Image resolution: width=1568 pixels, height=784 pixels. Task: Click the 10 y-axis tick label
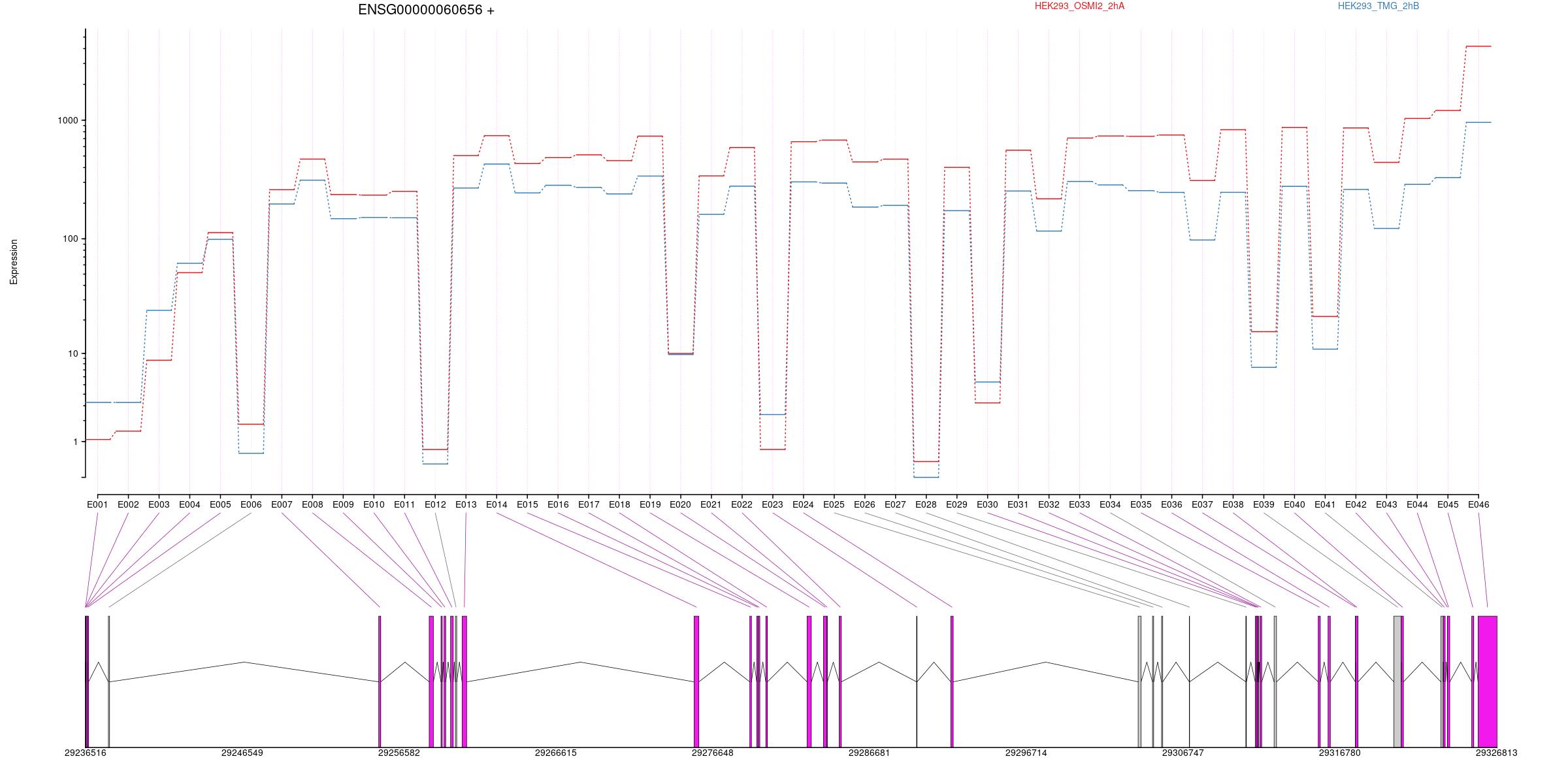(73, 354)
